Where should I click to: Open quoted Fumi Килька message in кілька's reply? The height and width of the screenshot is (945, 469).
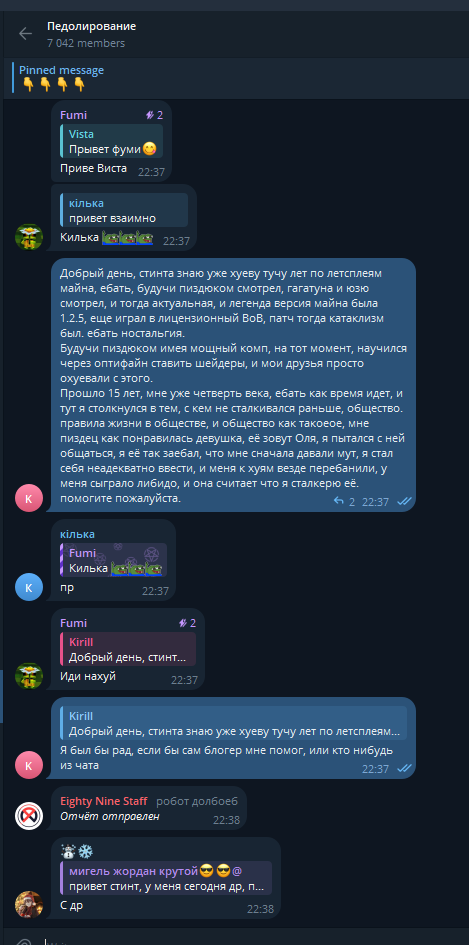tap(114, 560)
